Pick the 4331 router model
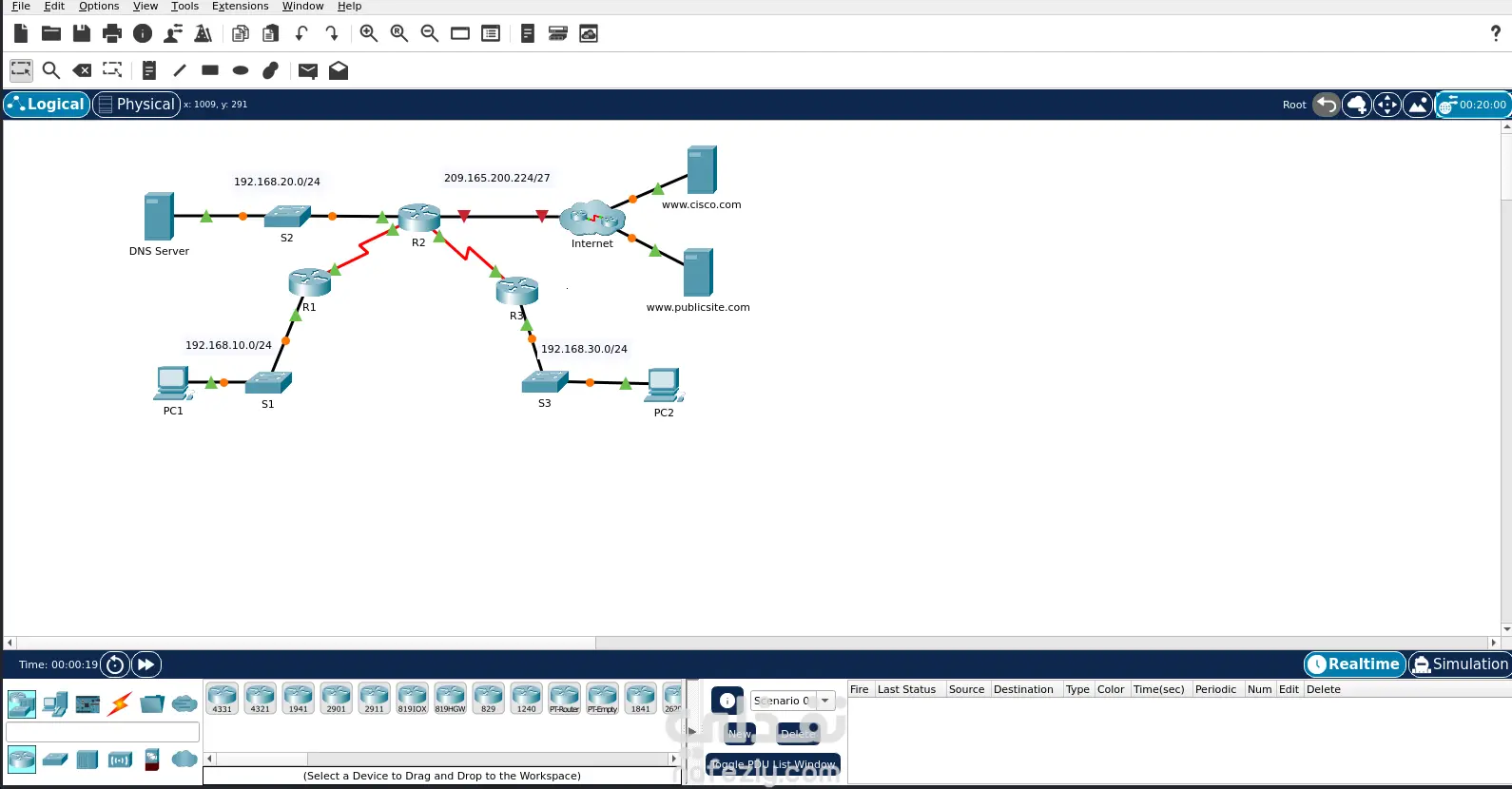The width and height of the screenshot is (1512, 789). coord(222,699)
